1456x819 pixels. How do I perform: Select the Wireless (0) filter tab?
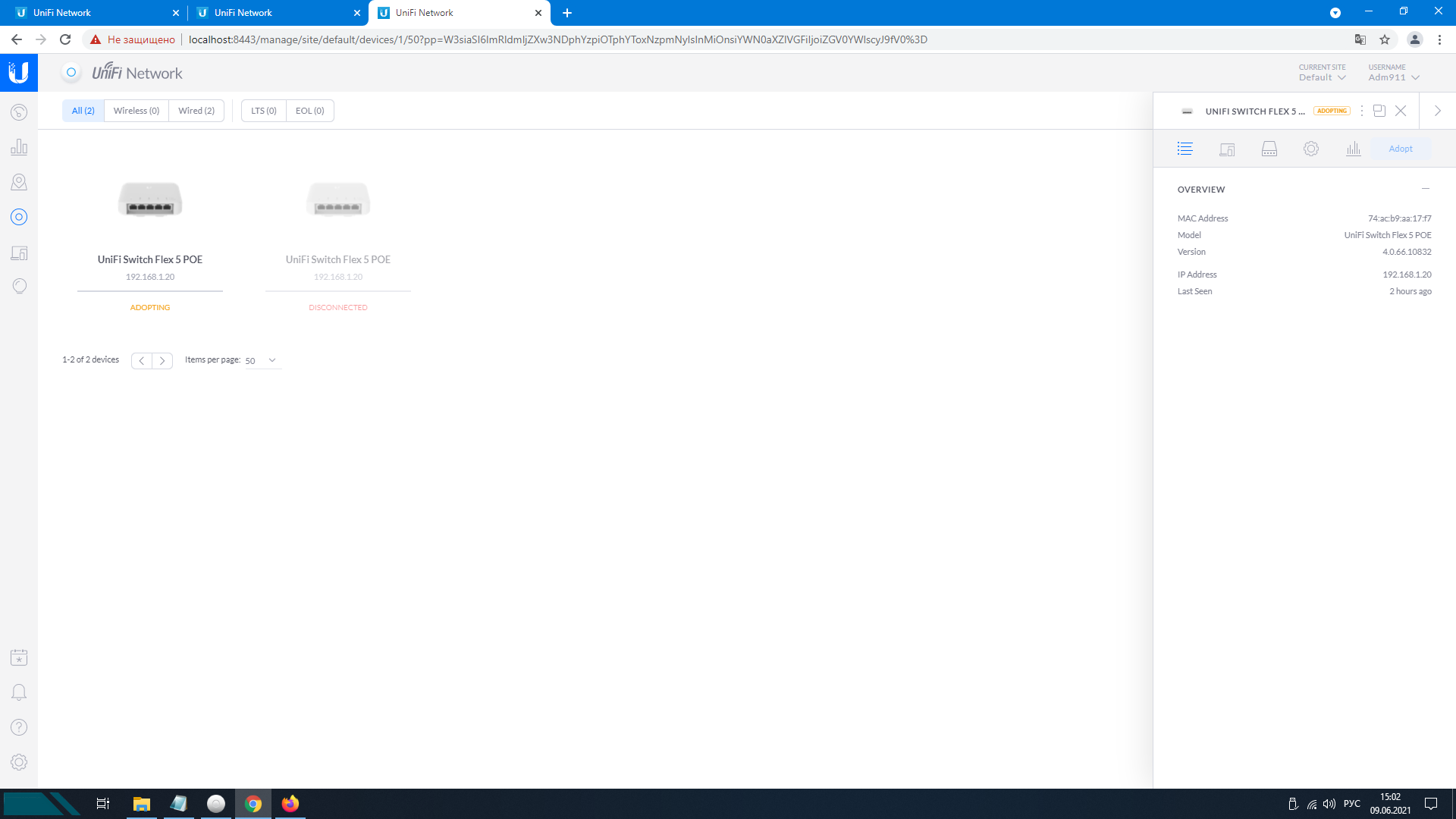coord(136,111)
